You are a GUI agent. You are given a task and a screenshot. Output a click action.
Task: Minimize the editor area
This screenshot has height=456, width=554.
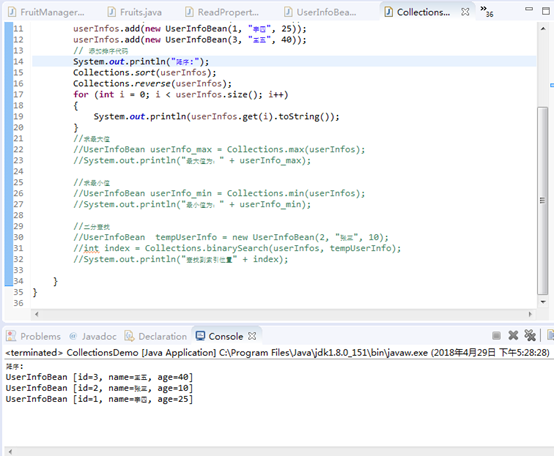[x=529, y=9]
